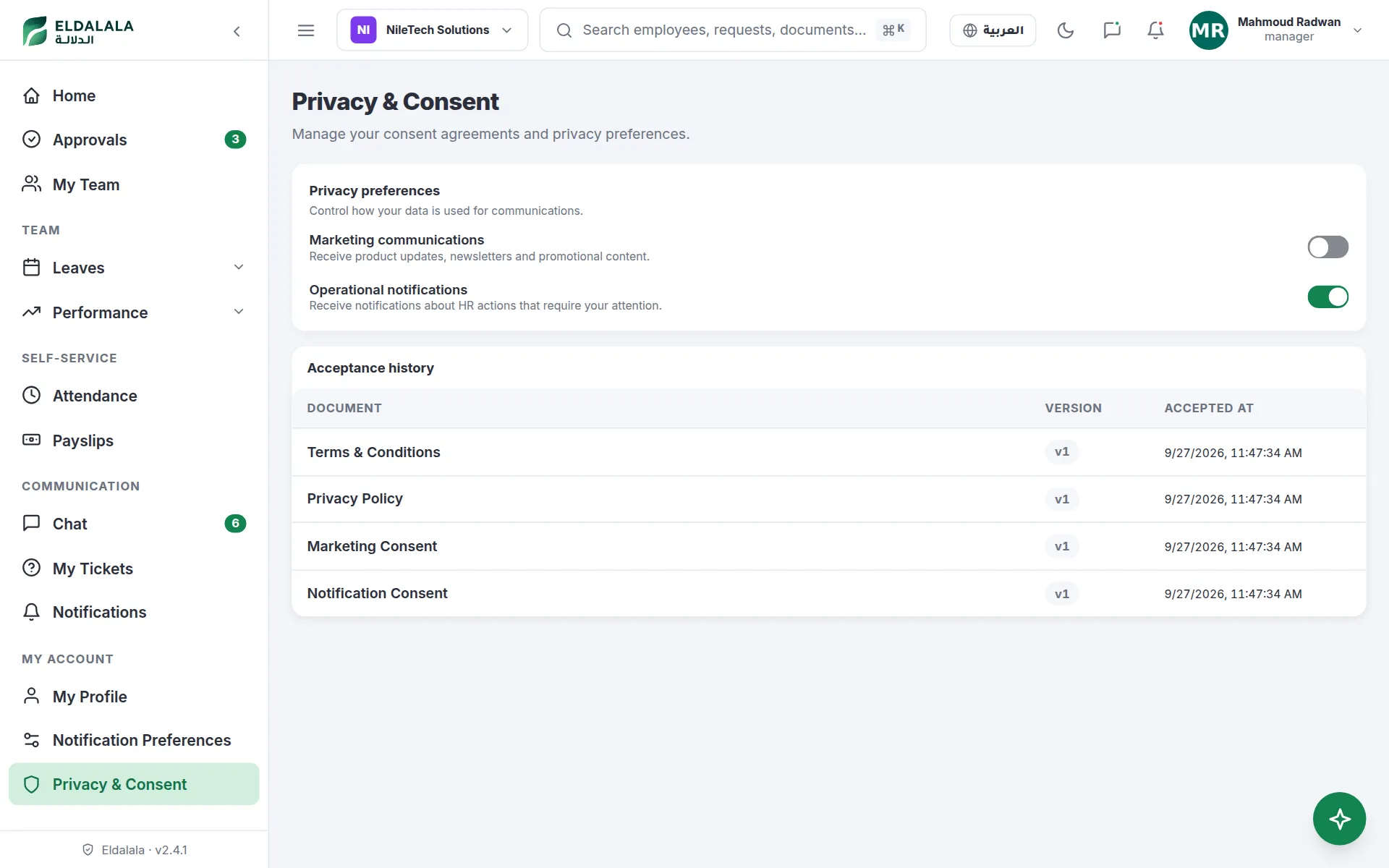Click the Terms & Conditions document row

click(828, 452)
